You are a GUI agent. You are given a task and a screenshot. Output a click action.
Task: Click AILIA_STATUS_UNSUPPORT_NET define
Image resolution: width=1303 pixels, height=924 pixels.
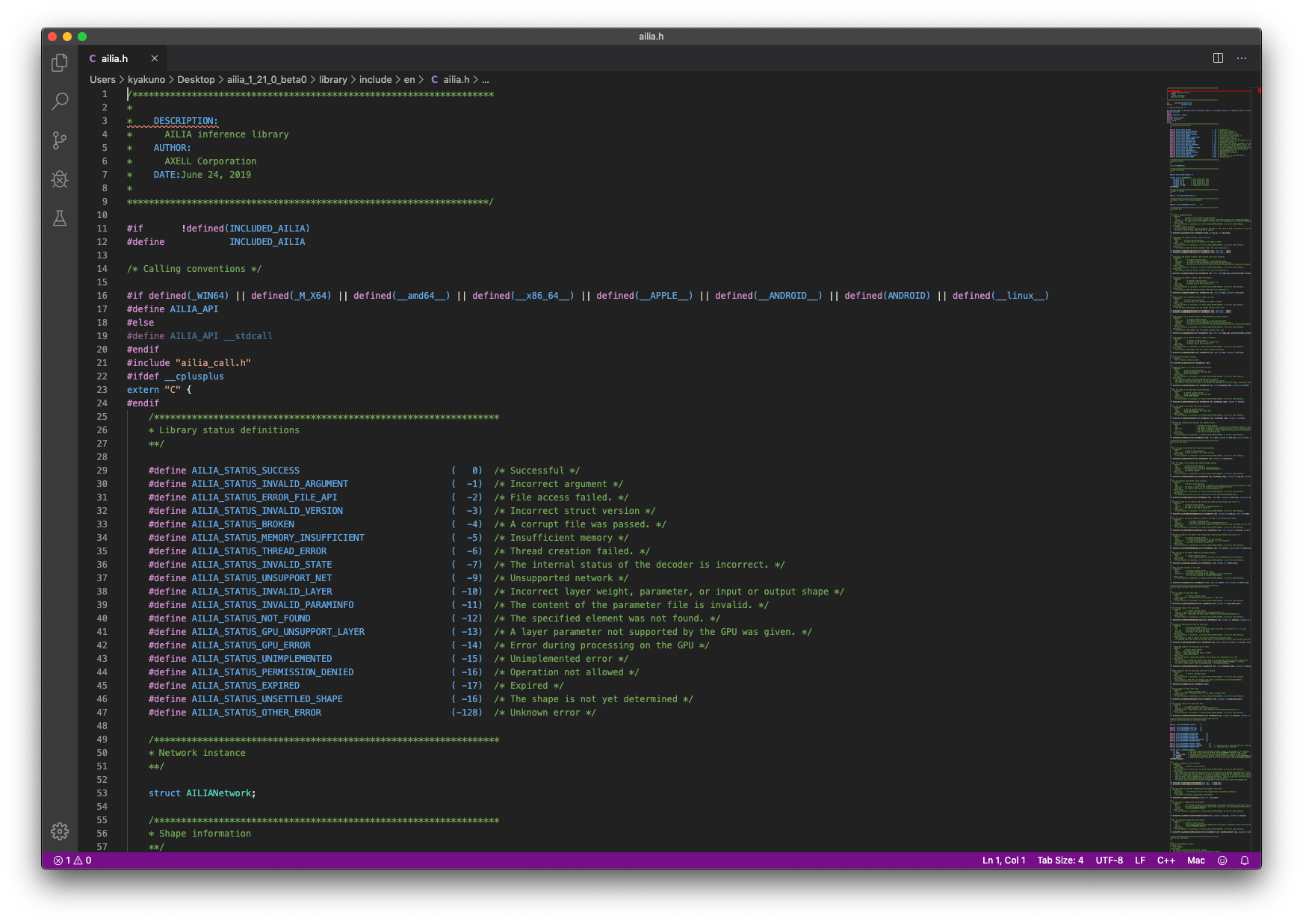click(x=261, y=578)
